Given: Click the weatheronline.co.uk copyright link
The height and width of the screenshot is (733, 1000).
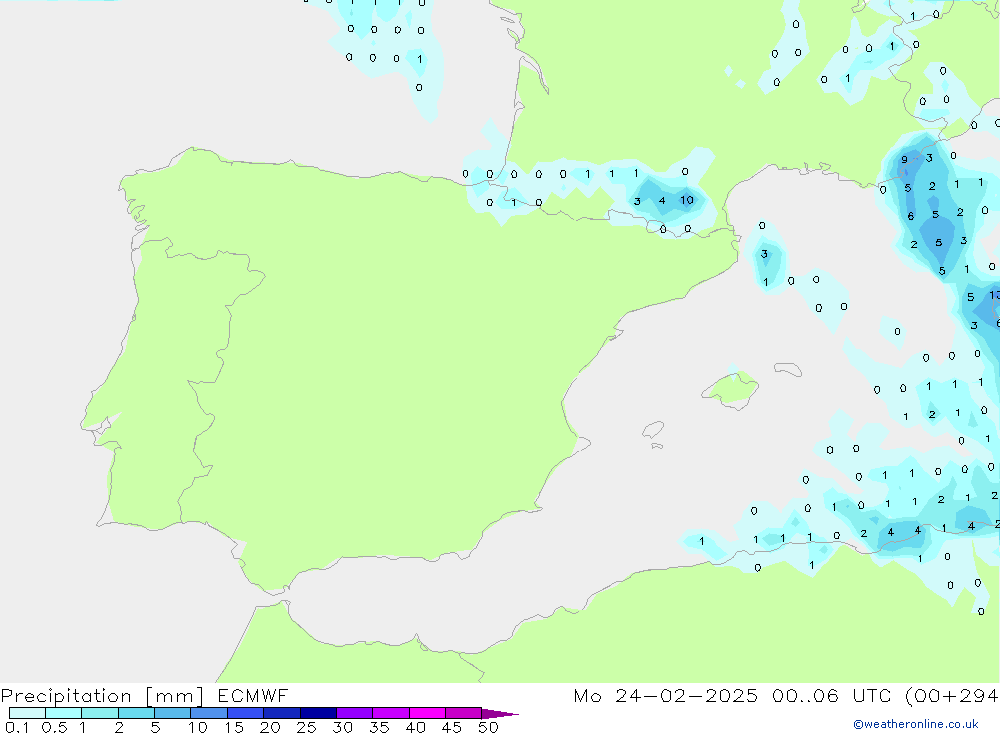Looking at the screenshot, I should [915, 724].
